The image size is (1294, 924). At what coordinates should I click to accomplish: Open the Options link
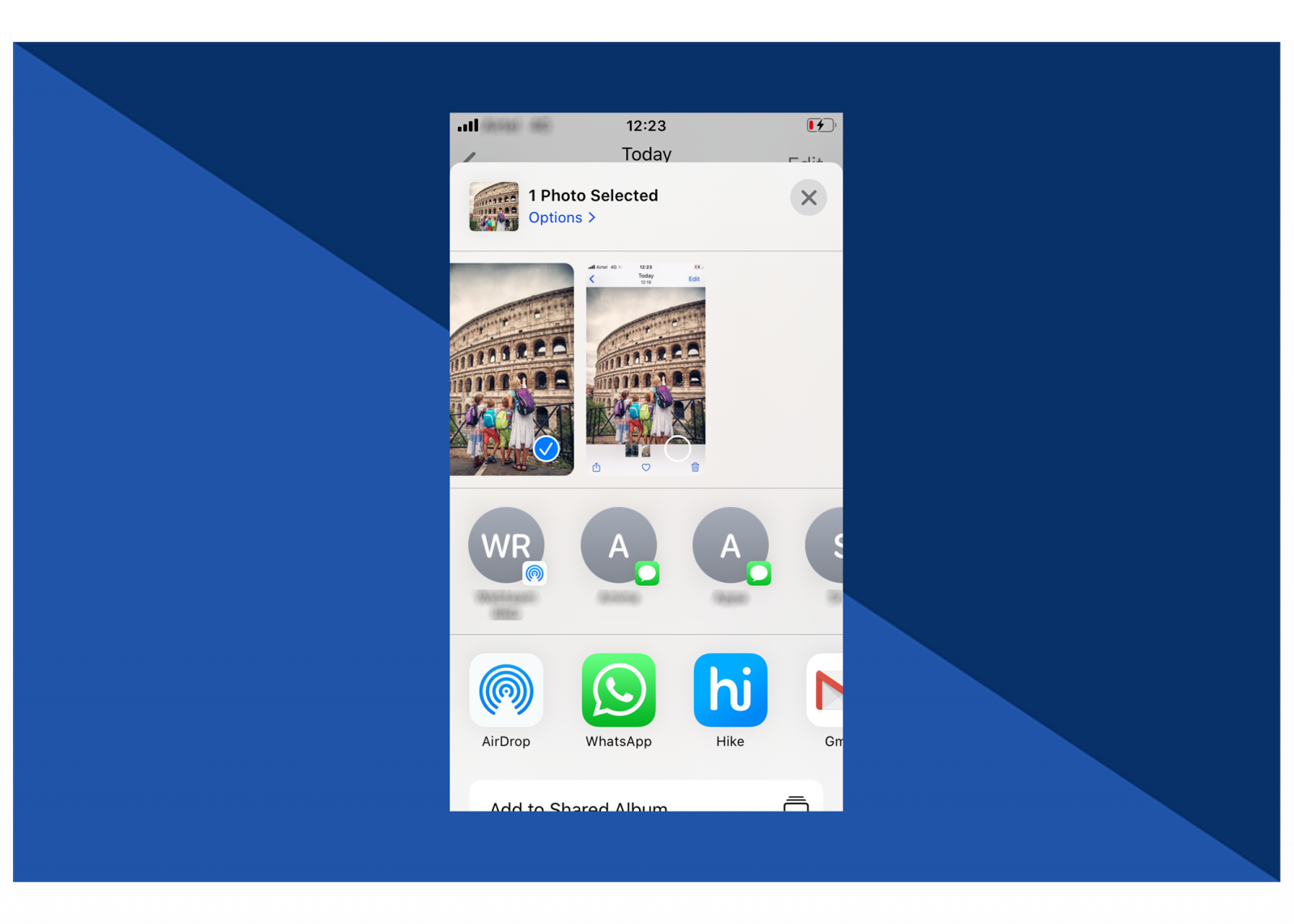[556, 217]
